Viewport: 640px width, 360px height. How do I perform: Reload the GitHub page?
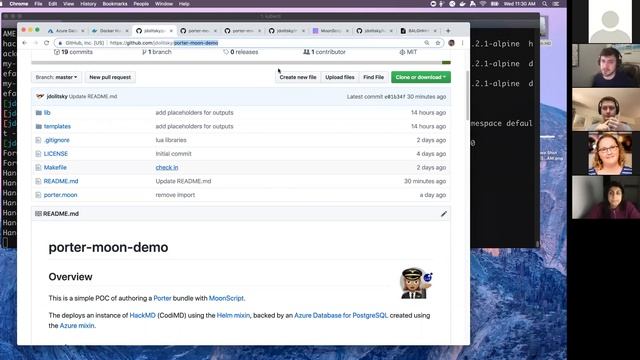click(47, 43)
